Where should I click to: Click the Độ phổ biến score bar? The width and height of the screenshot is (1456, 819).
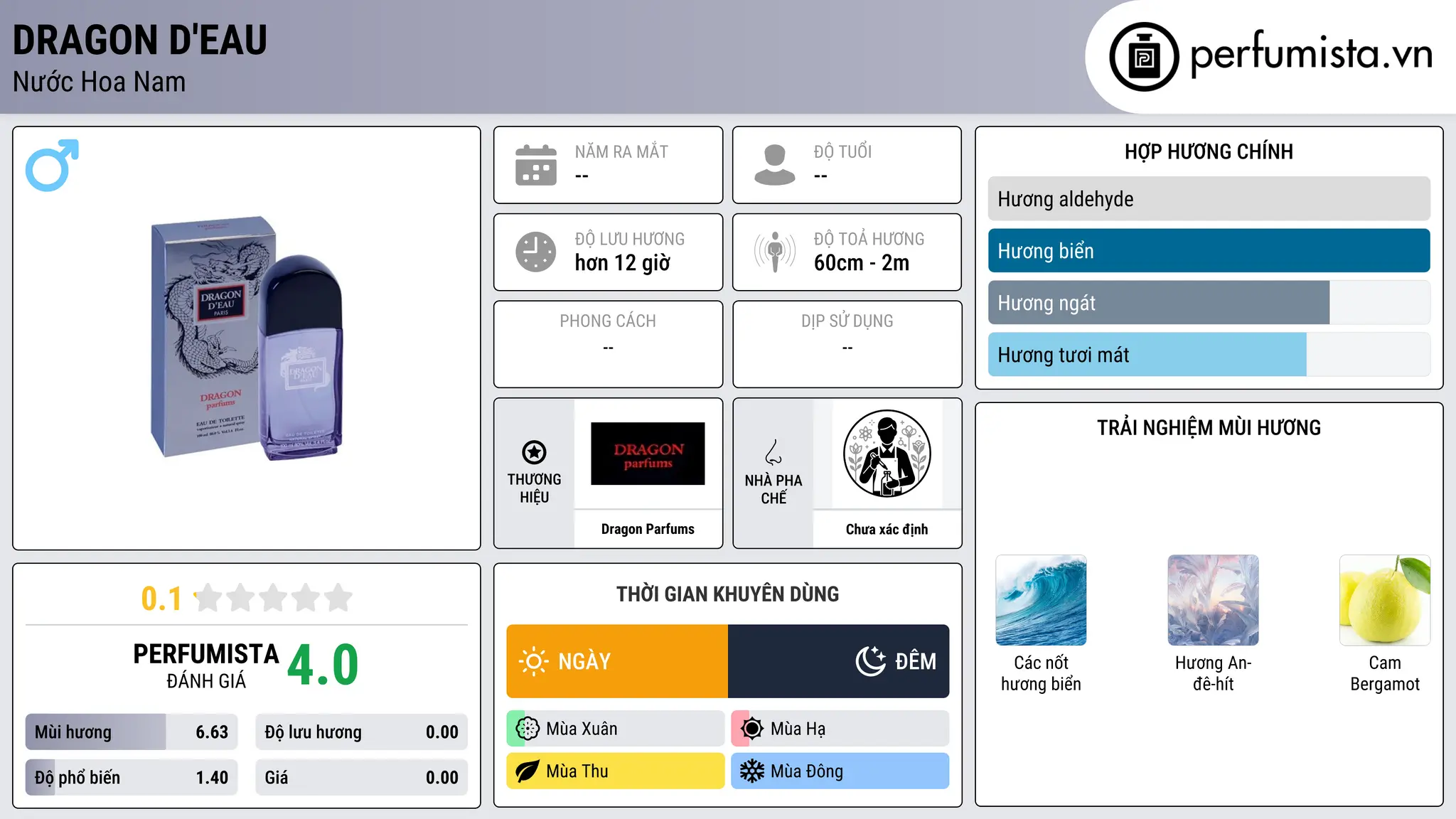132,778
